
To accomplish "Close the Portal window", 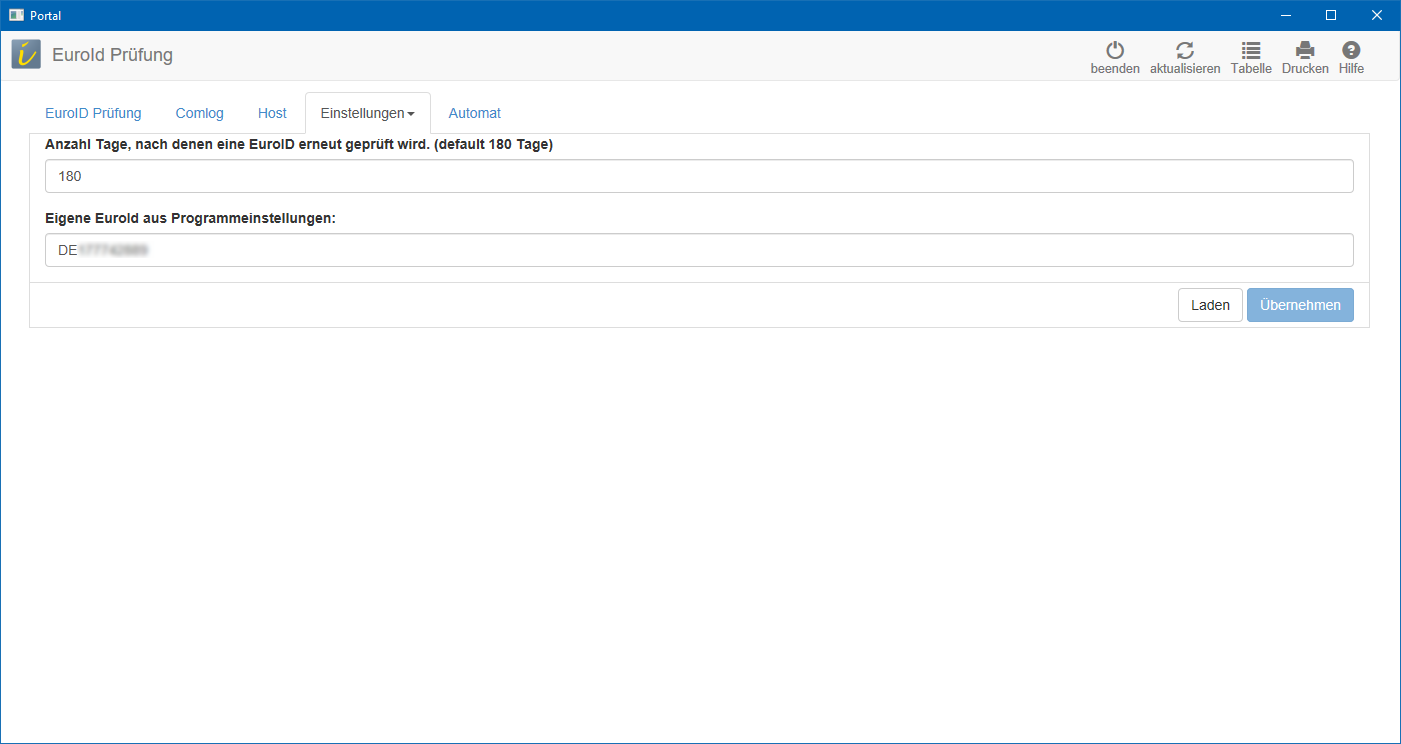I will (1377, 15).
